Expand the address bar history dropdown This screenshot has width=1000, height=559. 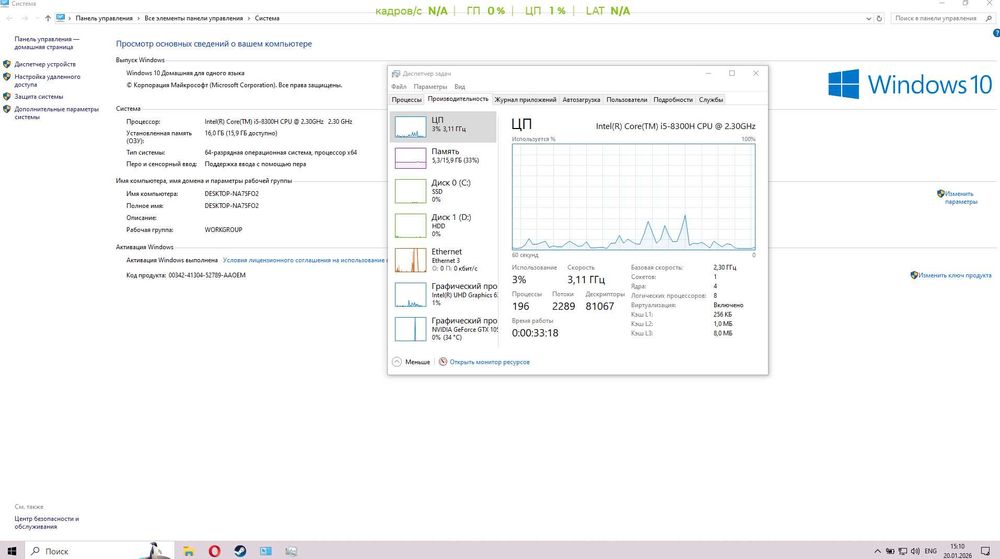coord(869,18)
